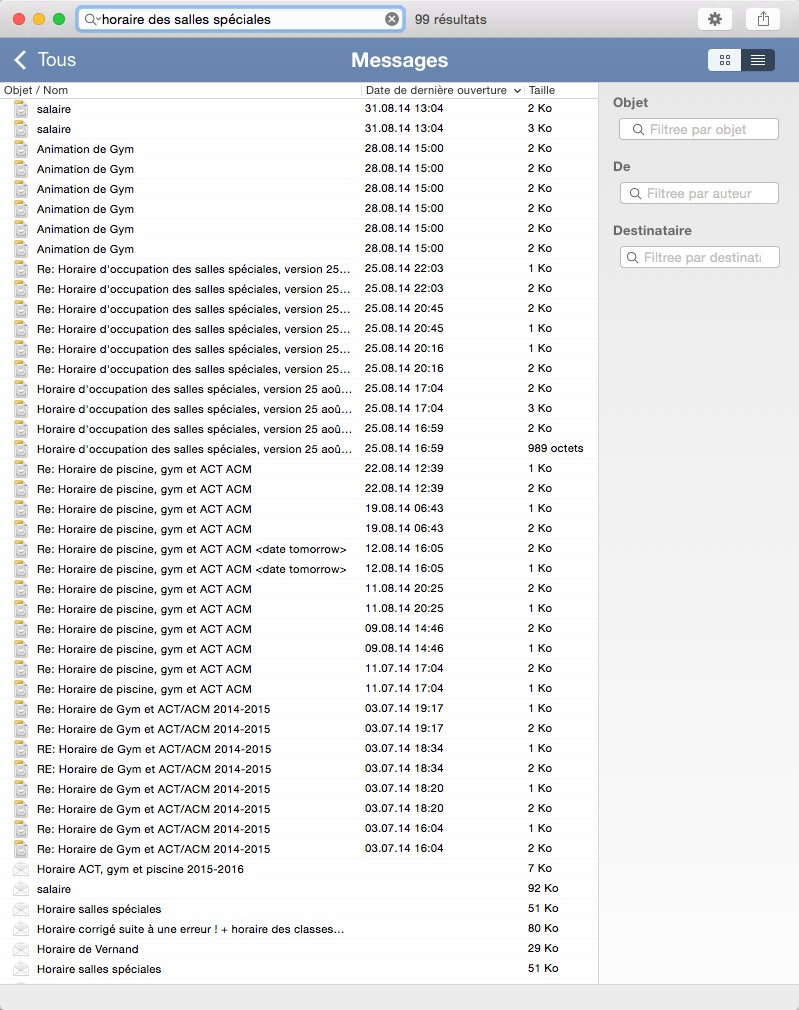The height and width of the screenshot is (1010, 799).
Task: Go back to Tous
Action: click(57, 60)
